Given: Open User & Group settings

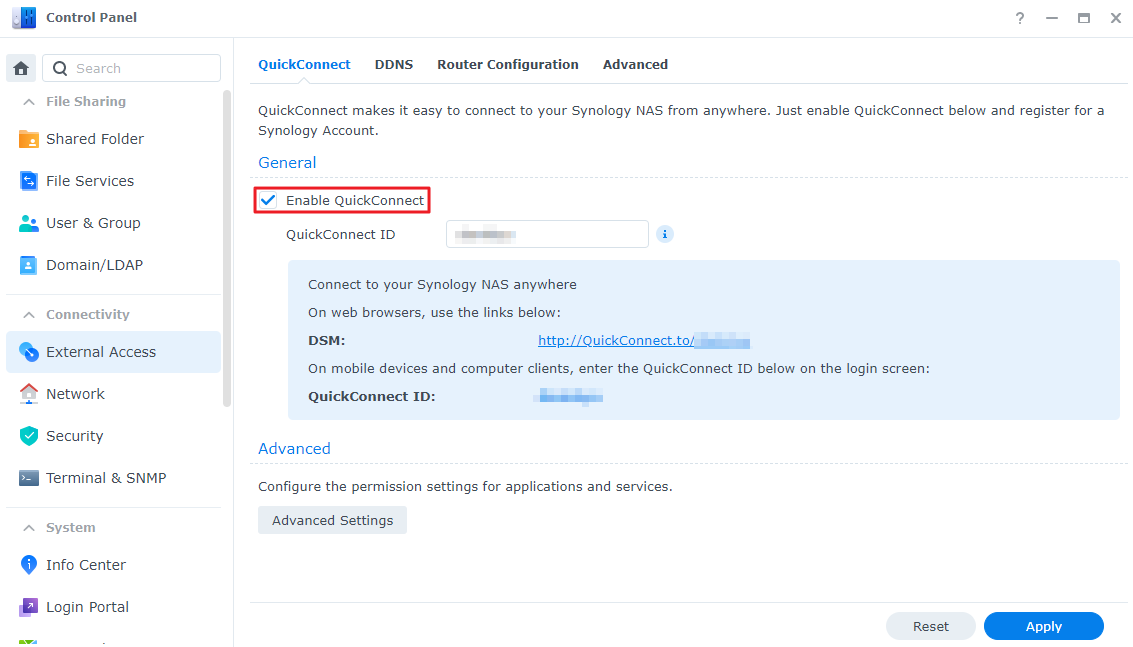Looking at the screenshot, I should (92, 222).
